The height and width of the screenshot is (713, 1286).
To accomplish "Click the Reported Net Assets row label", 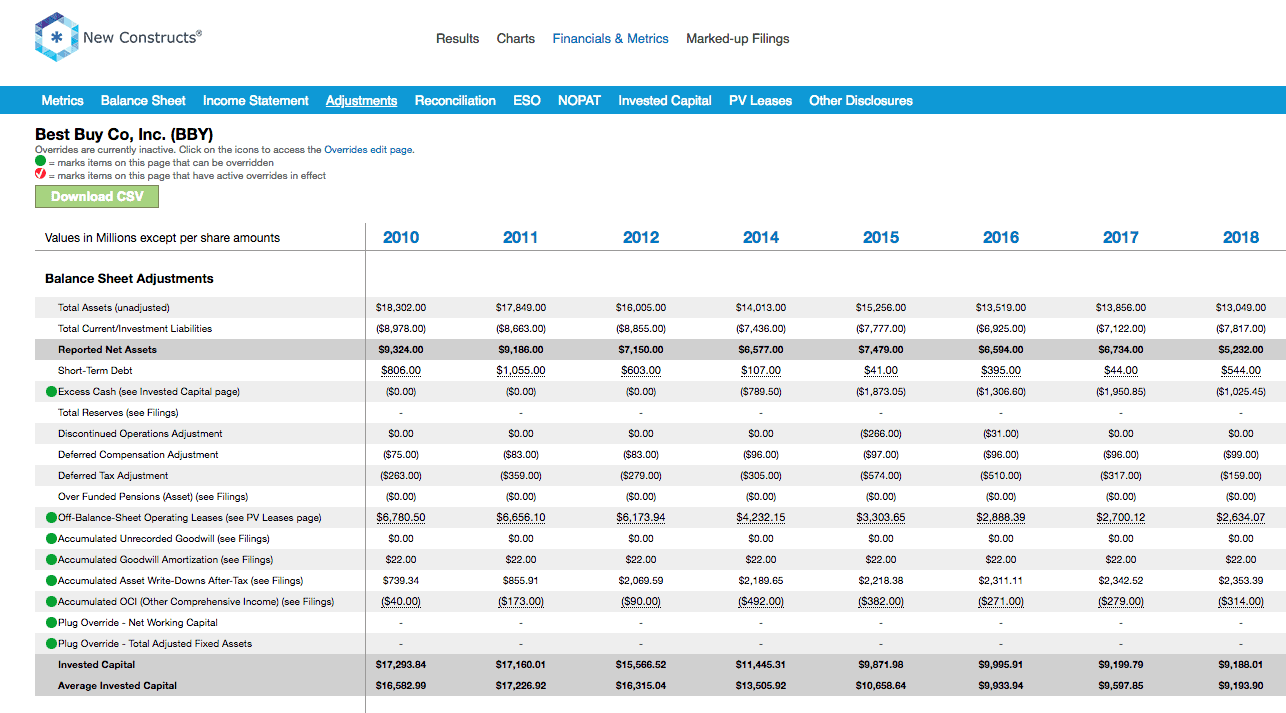I will [x=107, y=350].
